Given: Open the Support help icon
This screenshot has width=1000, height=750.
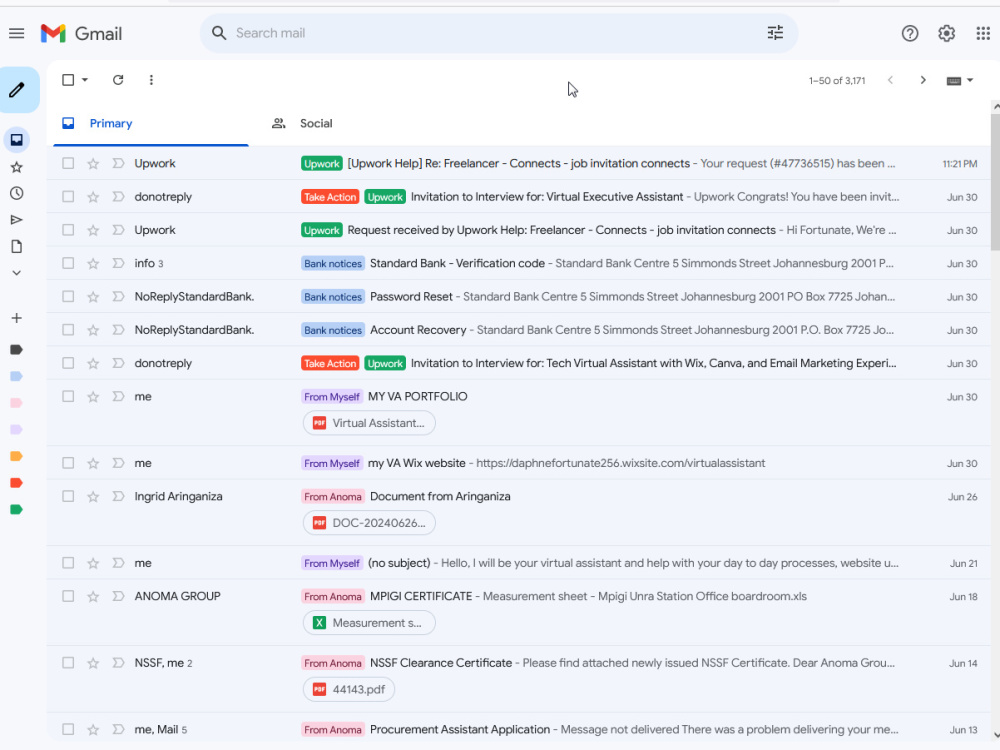Looking at the screenshot, I should (x=909, y=33).
